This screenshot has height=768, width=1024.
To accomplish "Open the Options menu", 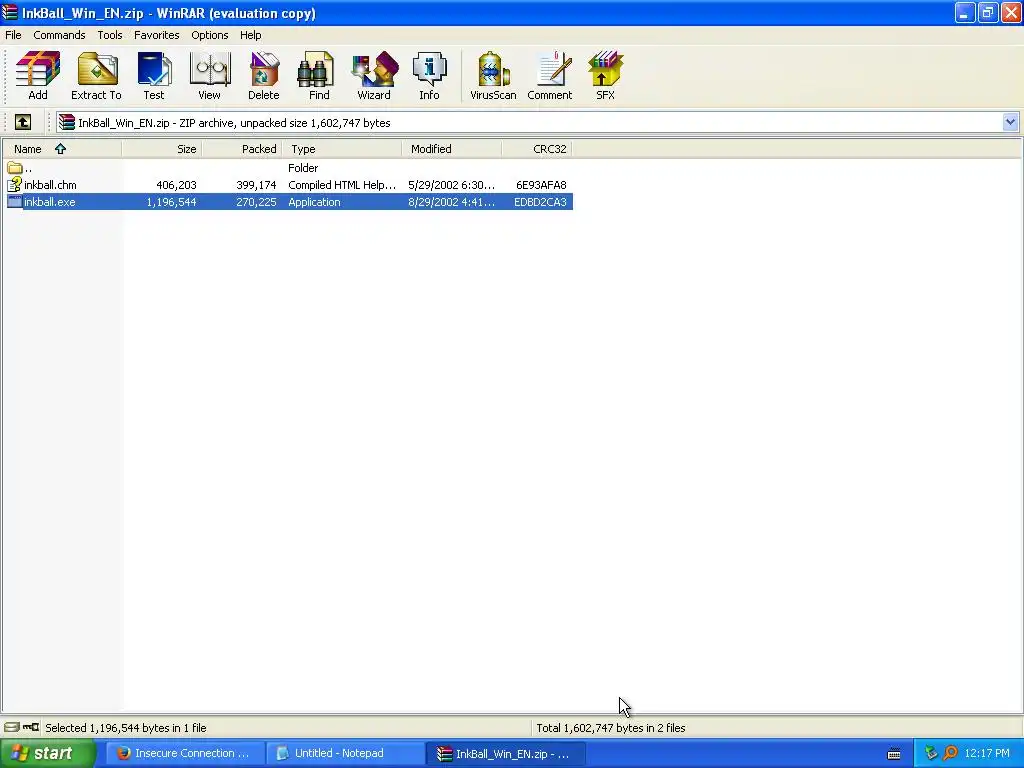I will click(x=210, y=35).
